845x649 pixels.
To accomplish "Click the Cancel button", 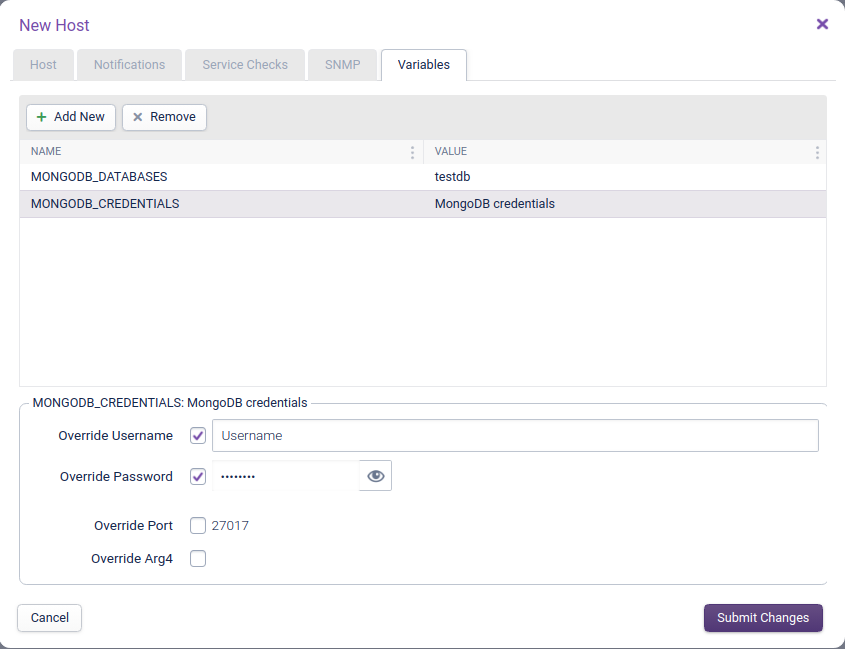I will click(49, 617).
